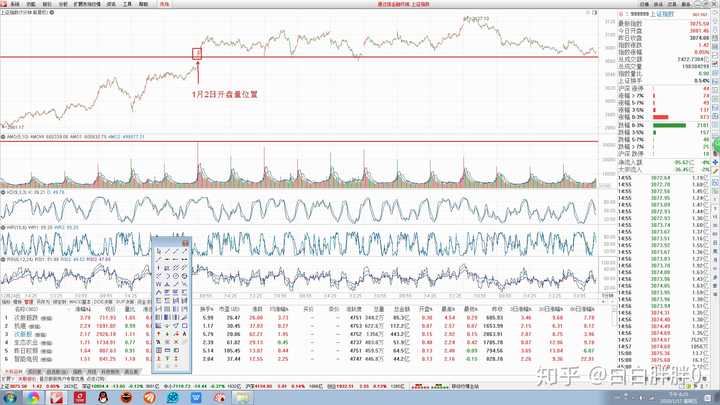Open the colorful circle browser taskbar icon
The height and width of the screenshot is (405, 720).
click(33, 397)
